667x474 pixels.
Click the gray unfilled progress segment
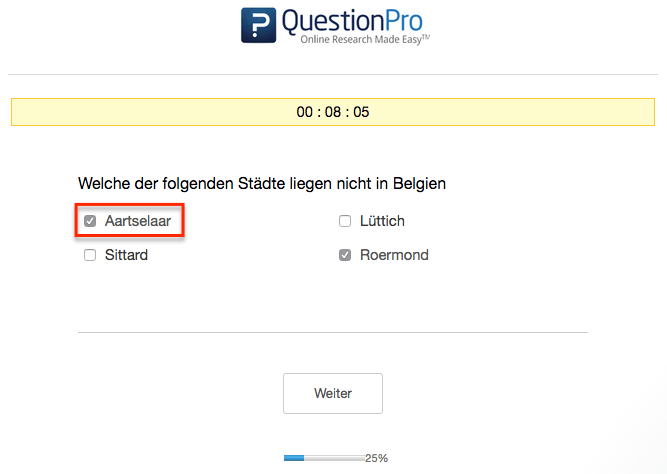coord(334,458)
